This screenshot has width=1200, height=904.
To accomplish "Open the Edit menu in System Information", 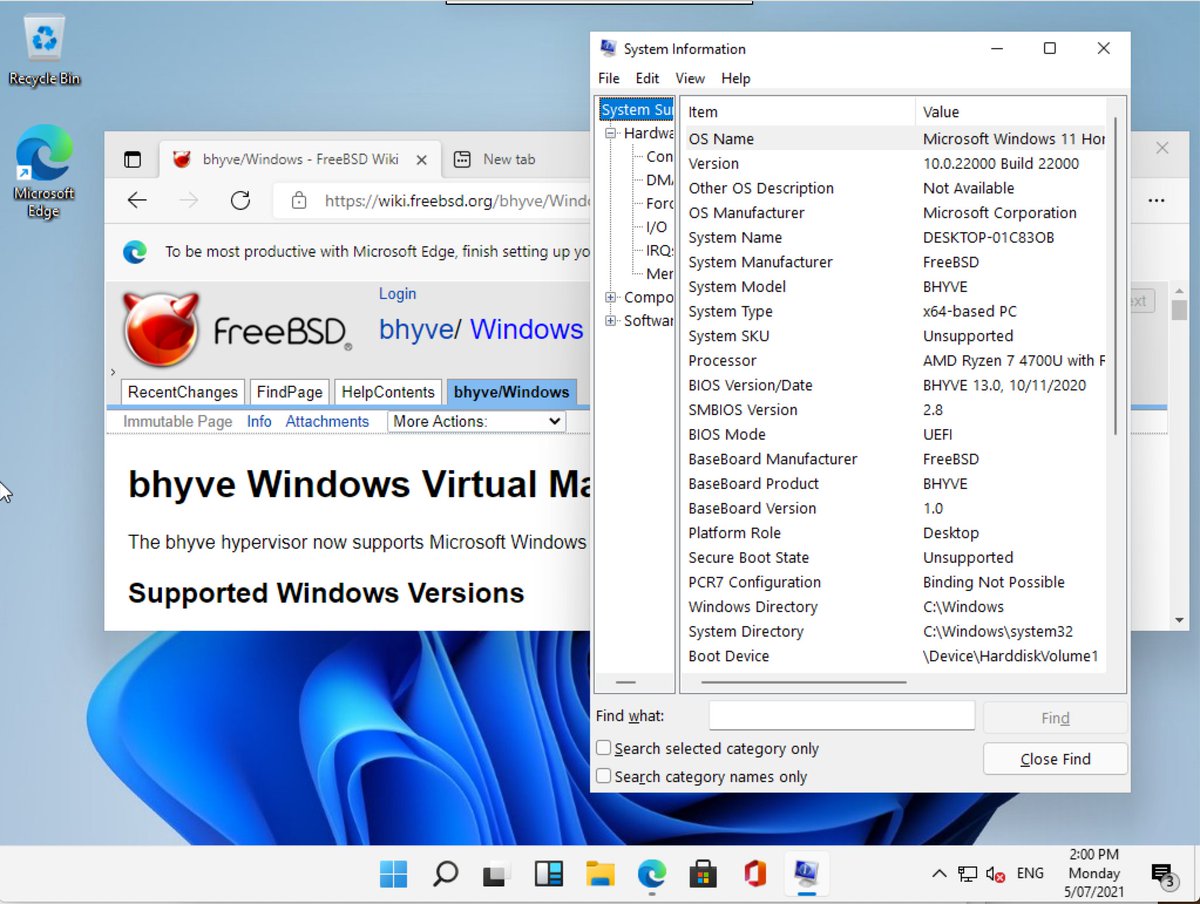I will coord(647,78).
